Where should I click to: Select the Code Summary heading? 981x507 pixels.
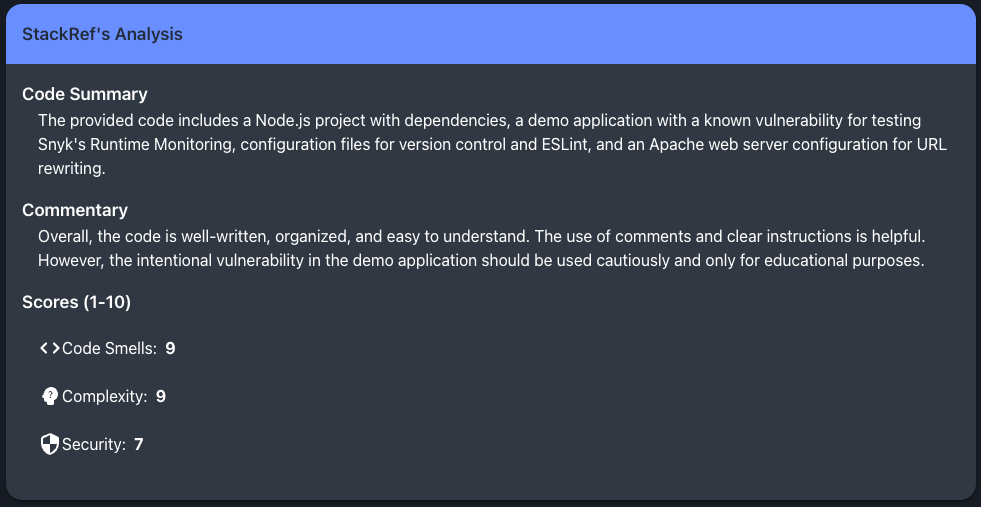coord(85,94)
